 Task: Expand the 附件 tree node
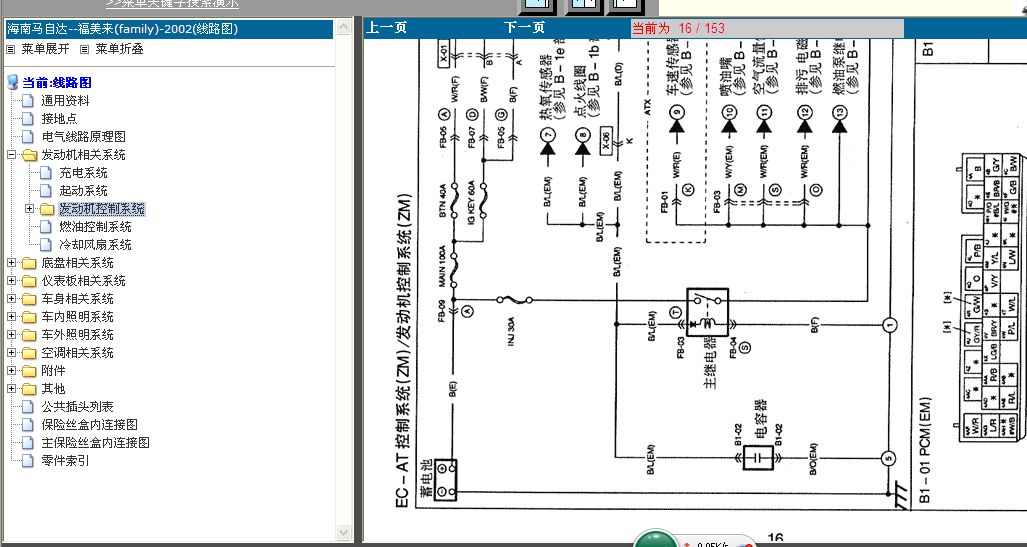[x=11, y=371]
